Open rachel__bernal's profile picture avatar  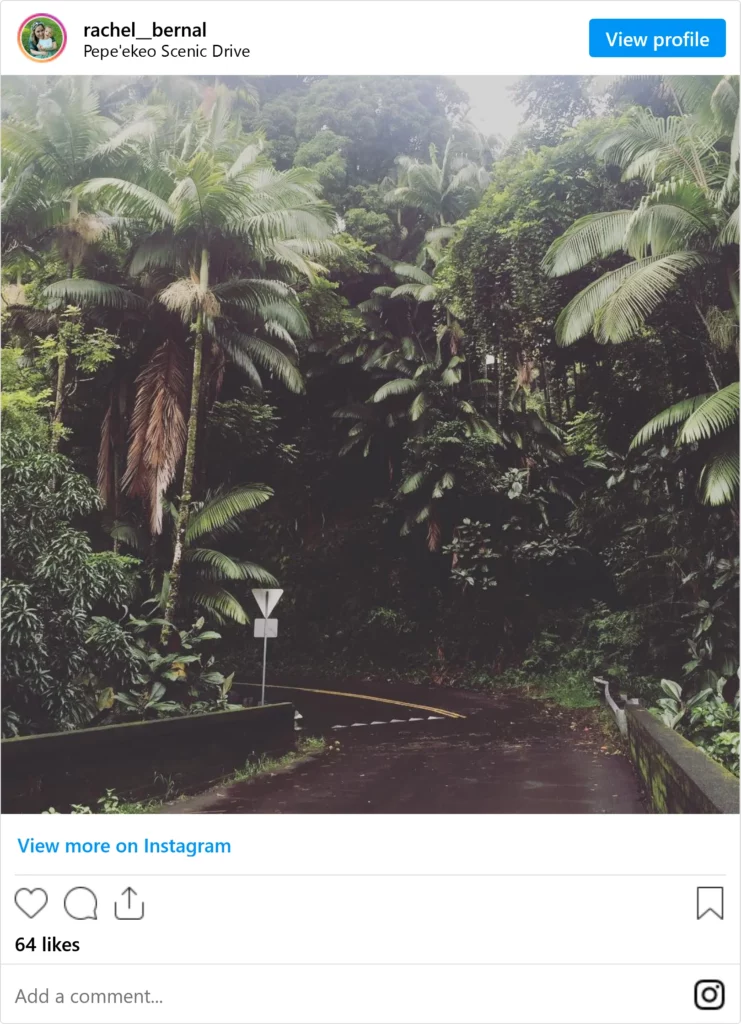click(42, 38)
